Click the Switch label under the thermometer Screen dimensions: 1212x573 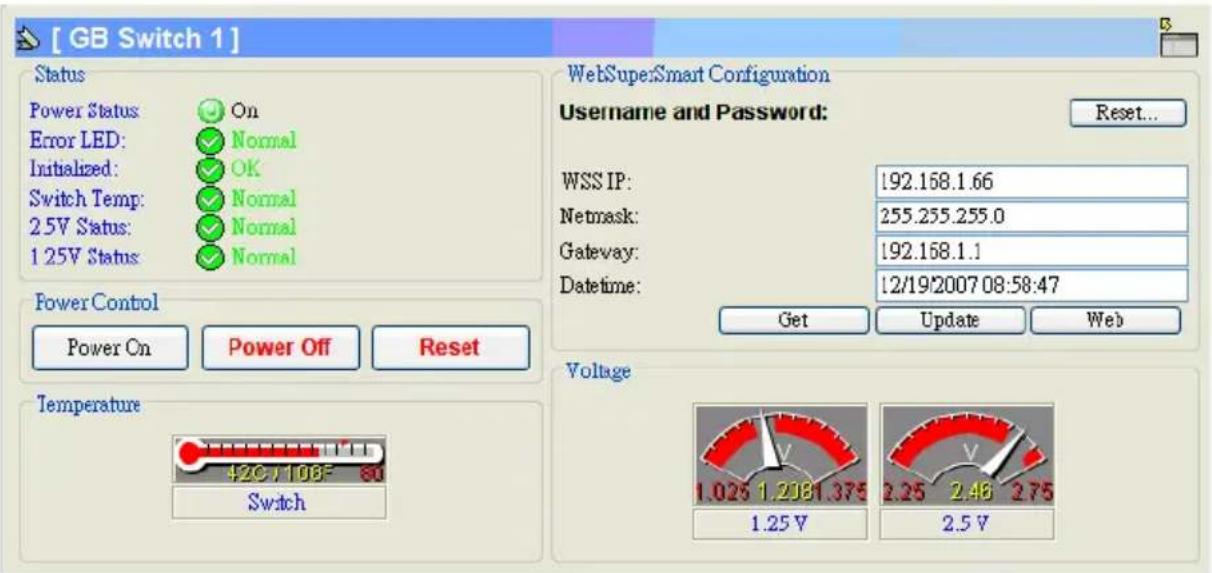point(279,503)
